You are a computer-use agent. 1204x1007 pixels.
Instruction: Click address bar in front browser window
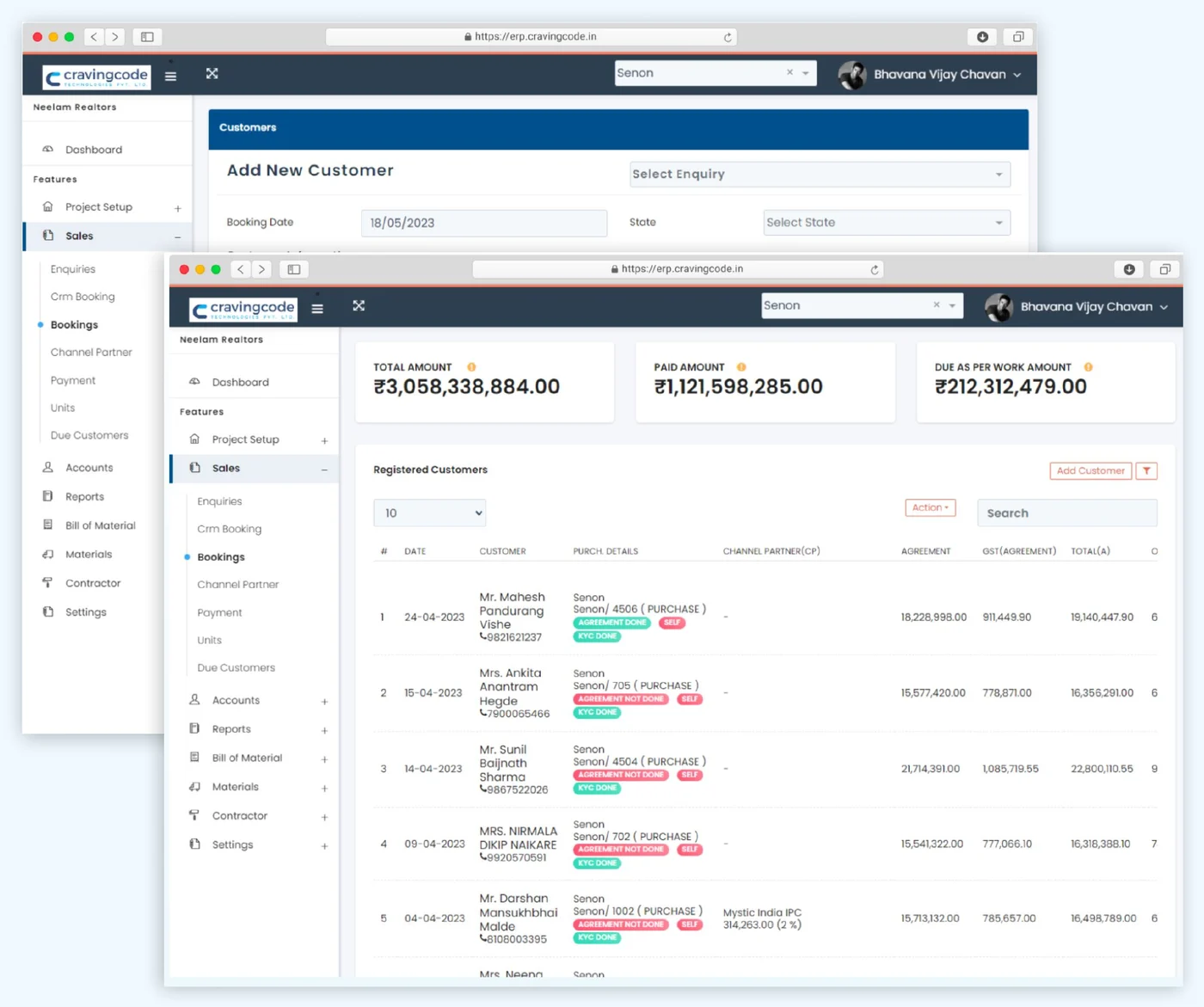678,269
